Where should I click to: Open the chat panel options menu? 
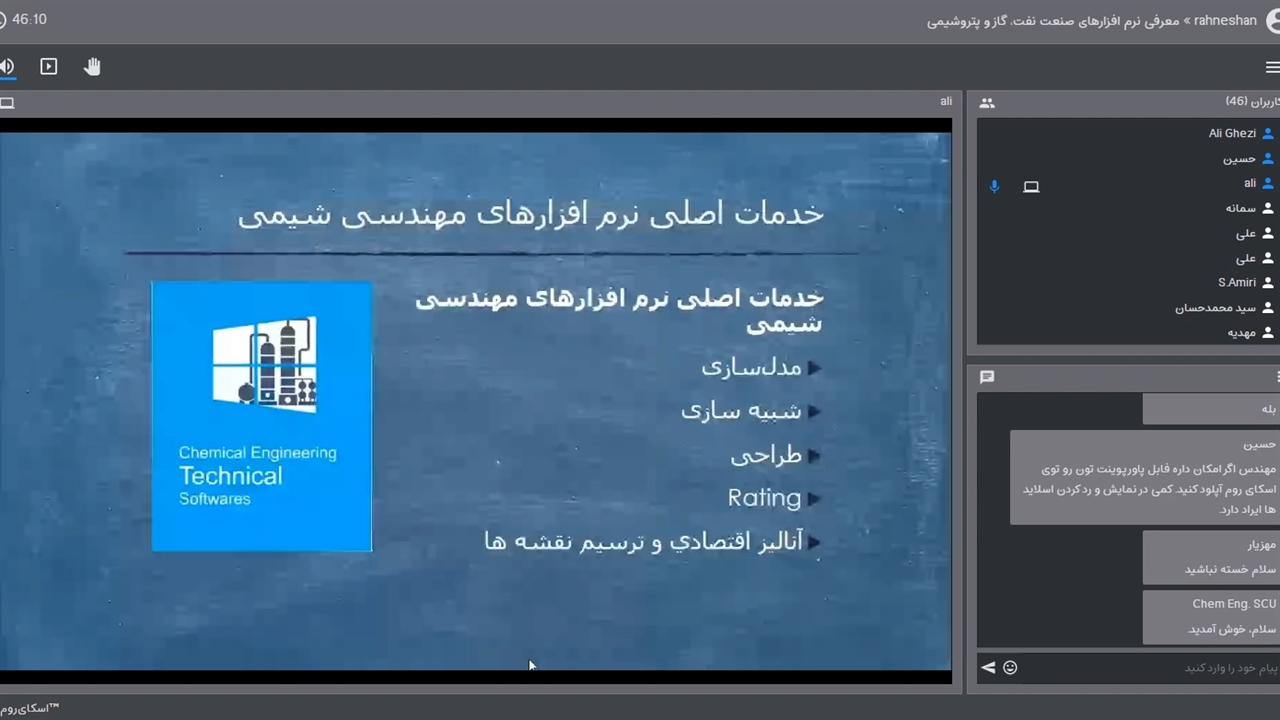[x=1276, y=377]
